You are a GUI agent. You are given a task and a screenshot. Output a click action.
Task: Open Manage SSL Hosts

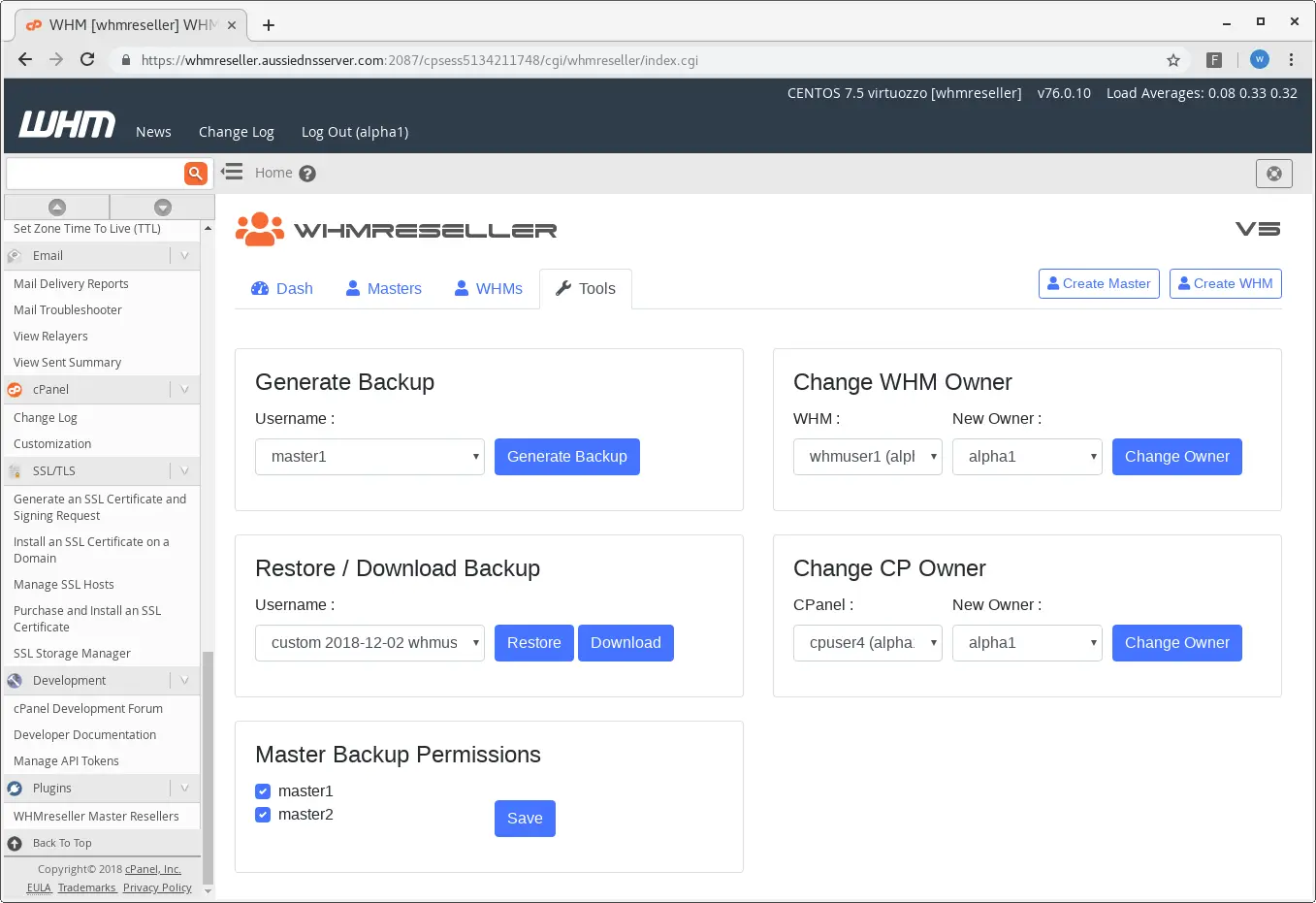64,585
